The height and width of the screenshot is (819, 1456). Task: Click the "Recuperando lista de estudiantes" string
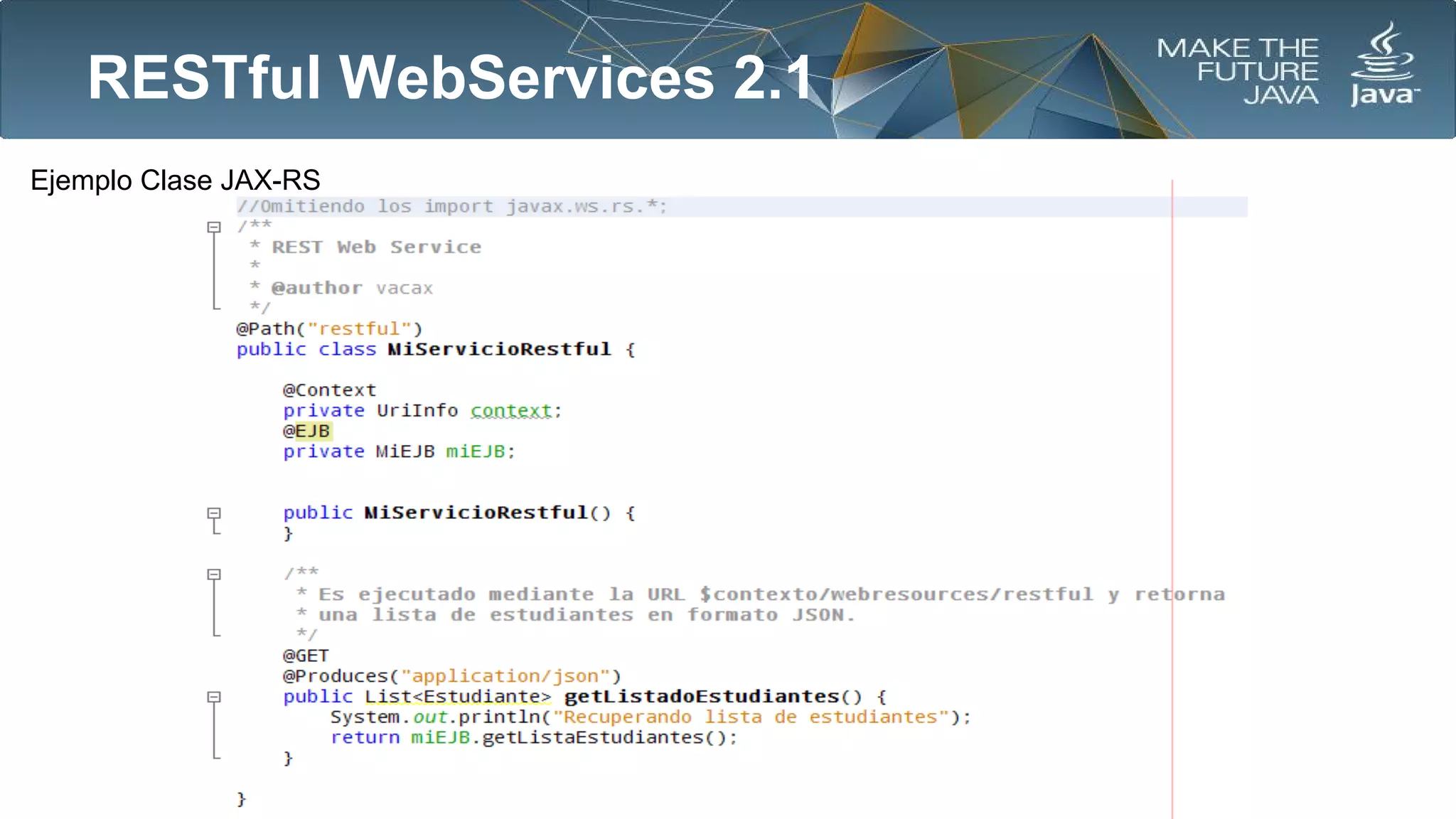pyautogui.click(x=751, y=717)
